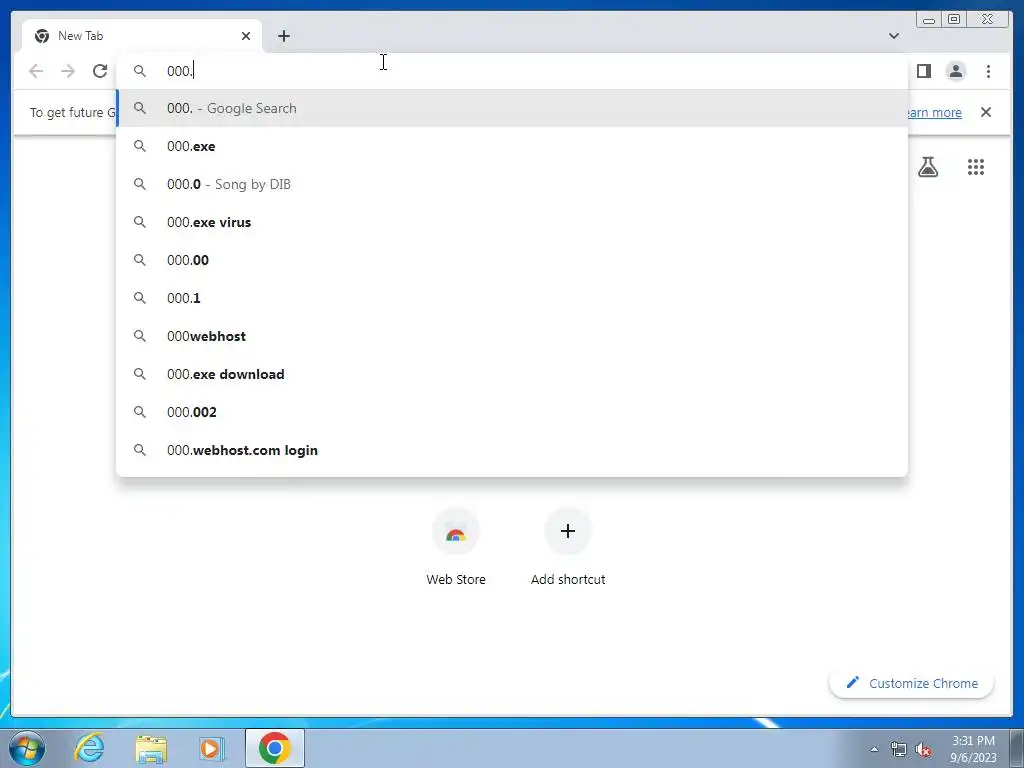The width and height of the screenshot is (1024, 768).
Task: Choose the '000.002' suggestion
Action: (512, 412)
